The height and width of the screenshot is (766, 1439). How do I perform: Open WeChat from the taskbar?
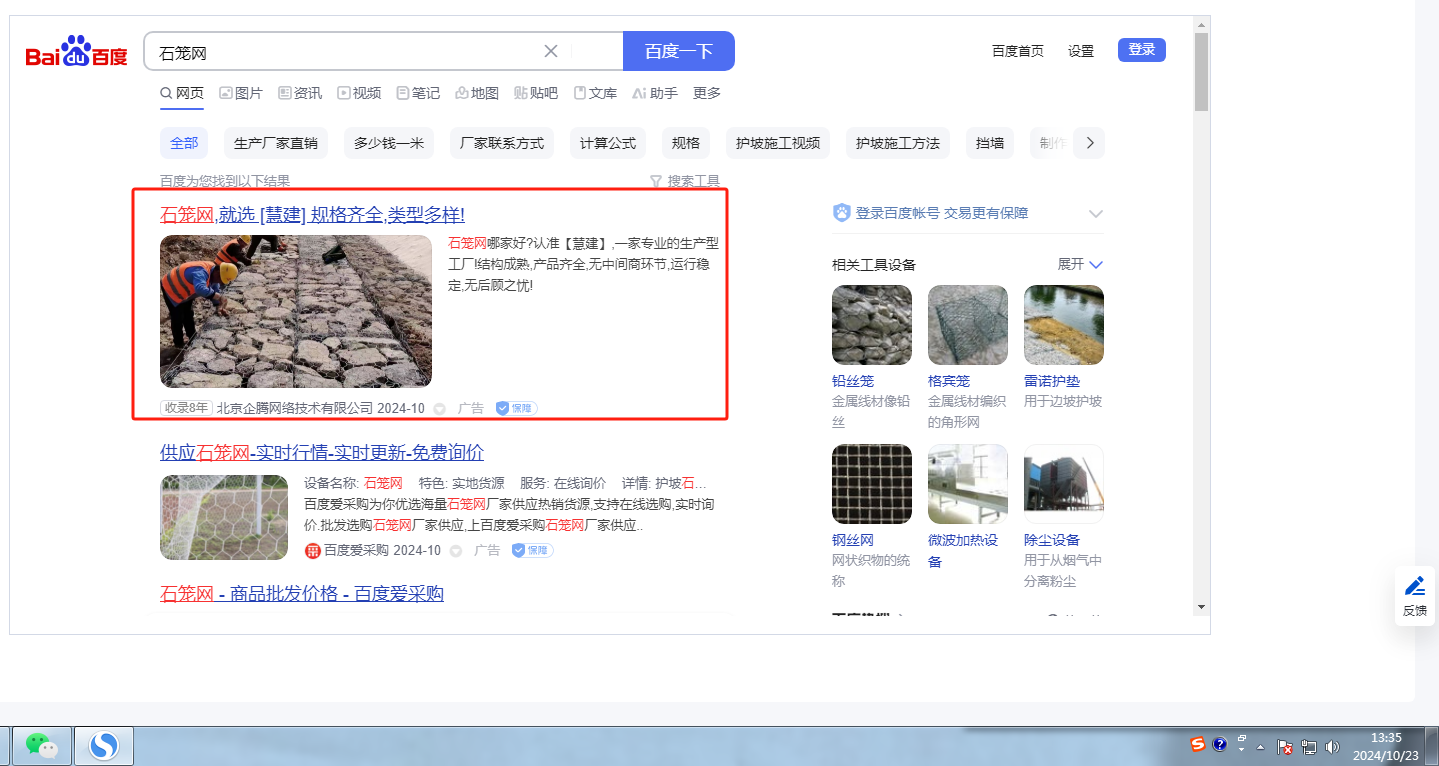coord(41,746)
